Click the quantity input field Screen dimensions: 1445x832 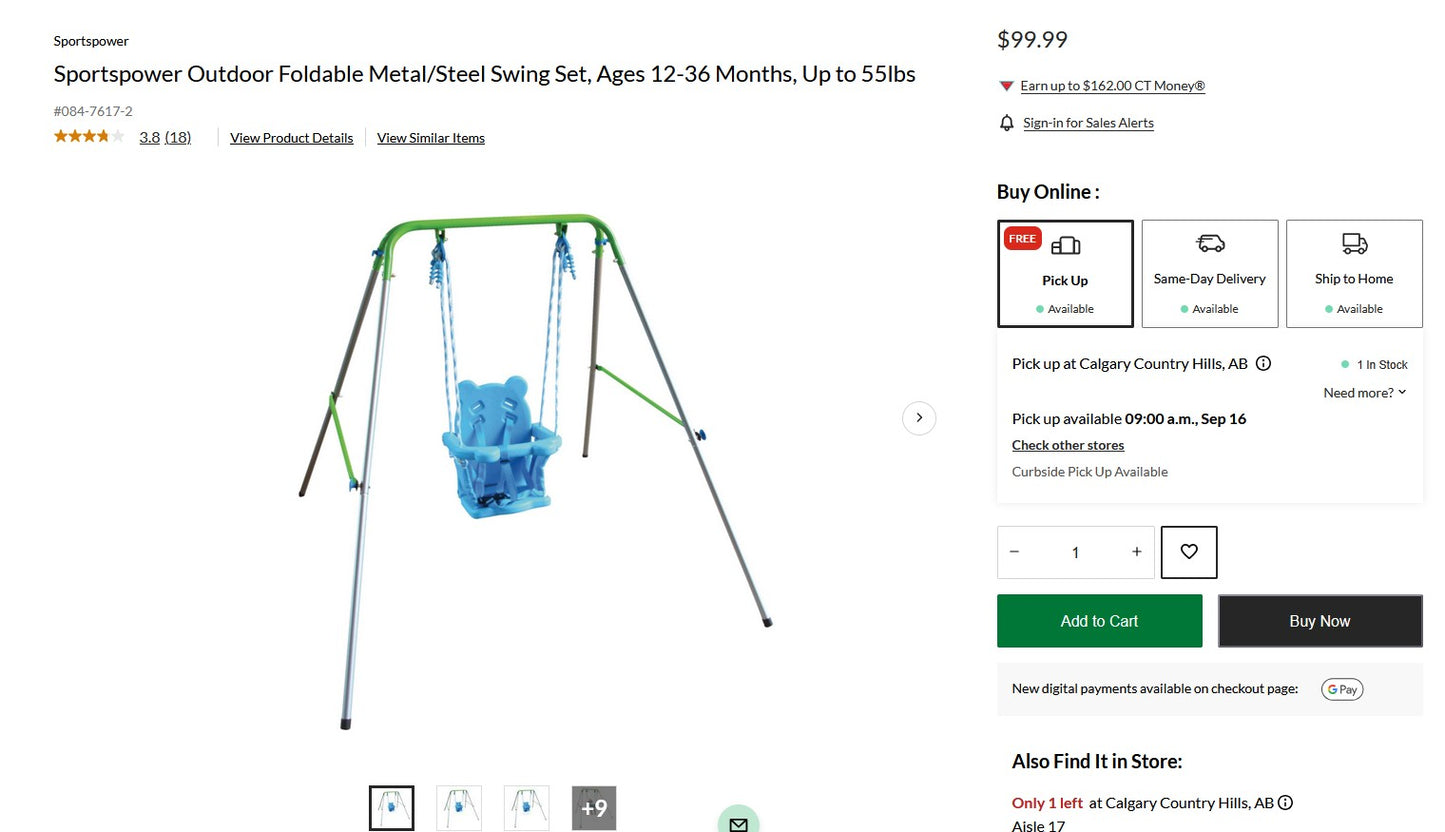coord(1075,551)
